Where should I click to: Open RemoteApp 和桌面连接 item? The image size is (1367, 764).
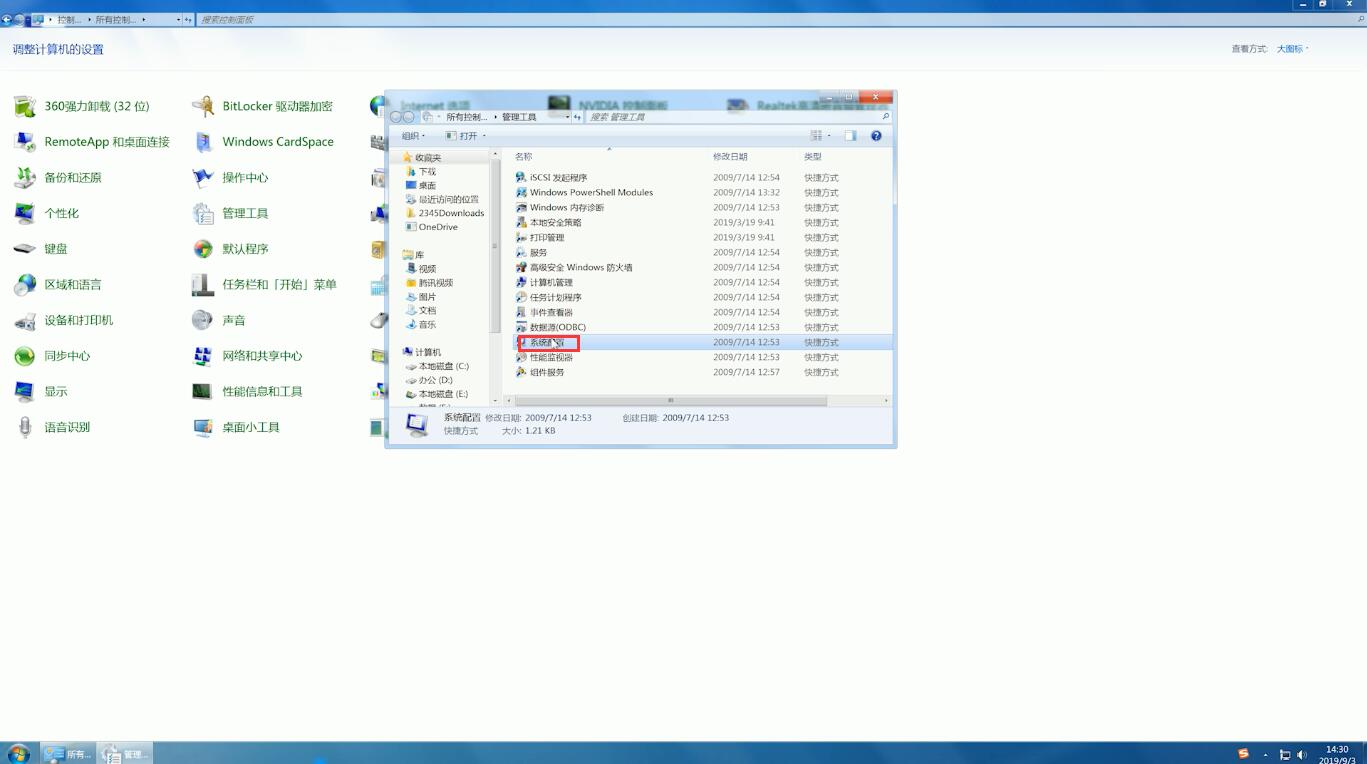tap(92, 142)
